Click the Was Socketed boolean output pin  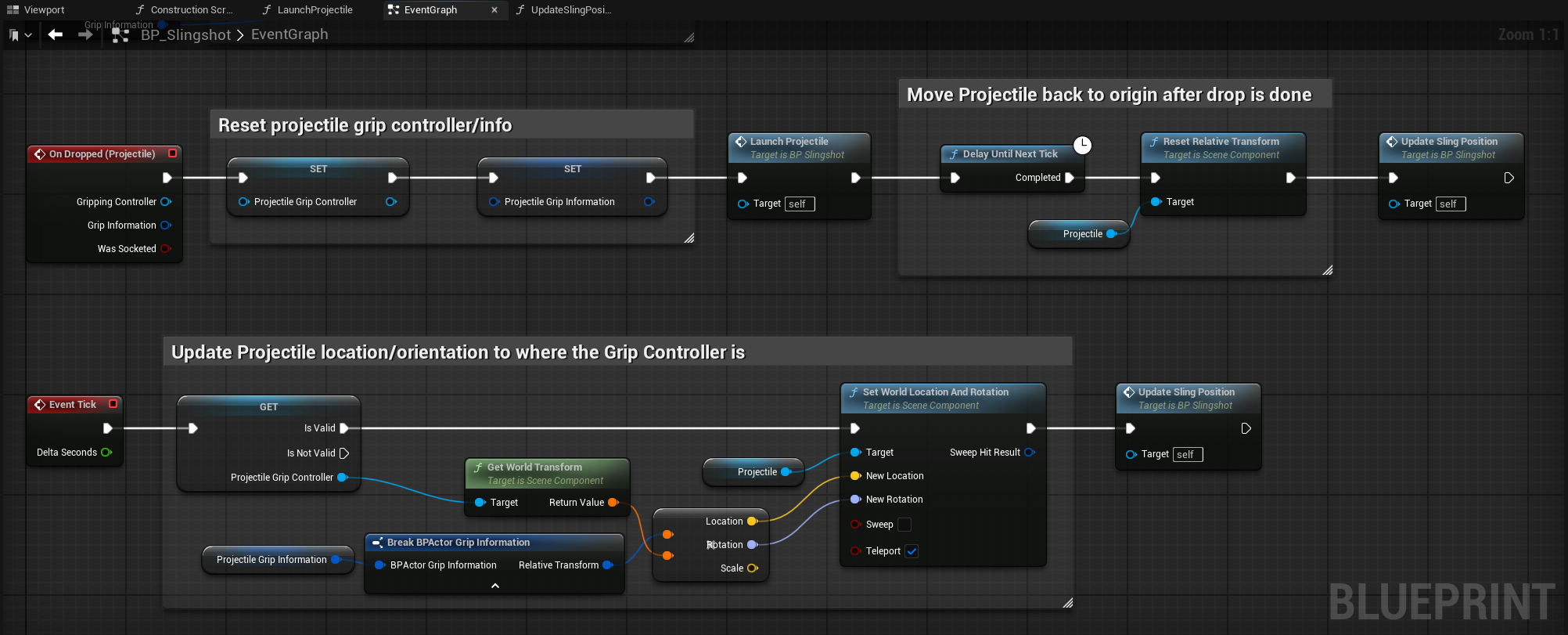coord(166,249)
